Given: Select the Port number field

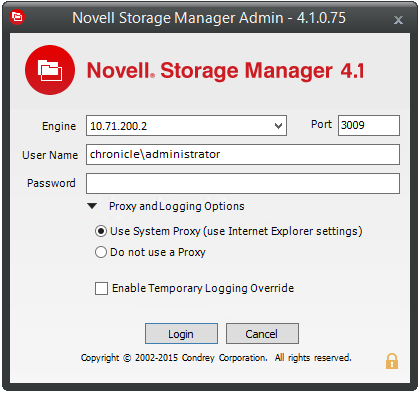Looking at the screenshot, I should point(369,125).
